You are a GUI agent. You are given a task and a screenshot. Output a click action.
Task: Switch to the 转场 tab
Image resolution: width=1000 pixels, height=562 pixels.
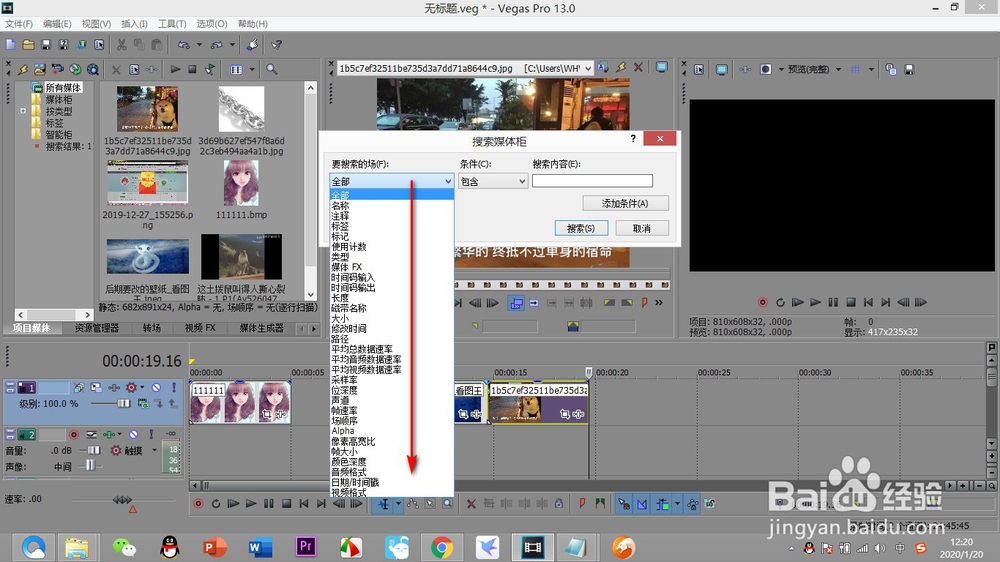click(x=152, y=328)
